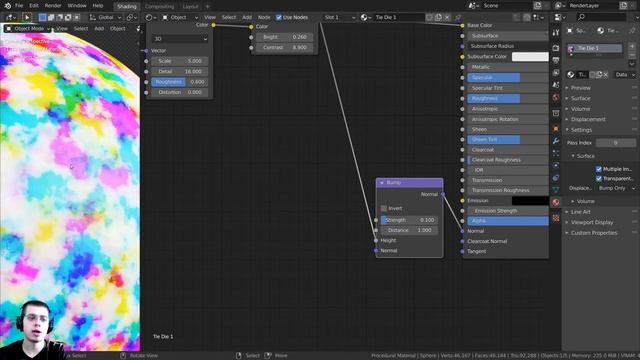Open the node editor Node menu

click(264, 18)
